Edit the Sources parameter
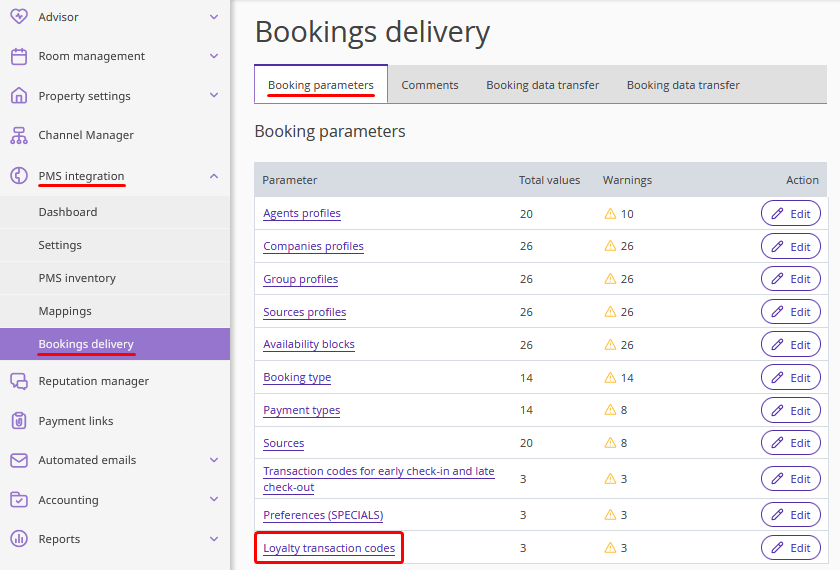The height and width of the screenshot is (570, 840). (791, 442)
